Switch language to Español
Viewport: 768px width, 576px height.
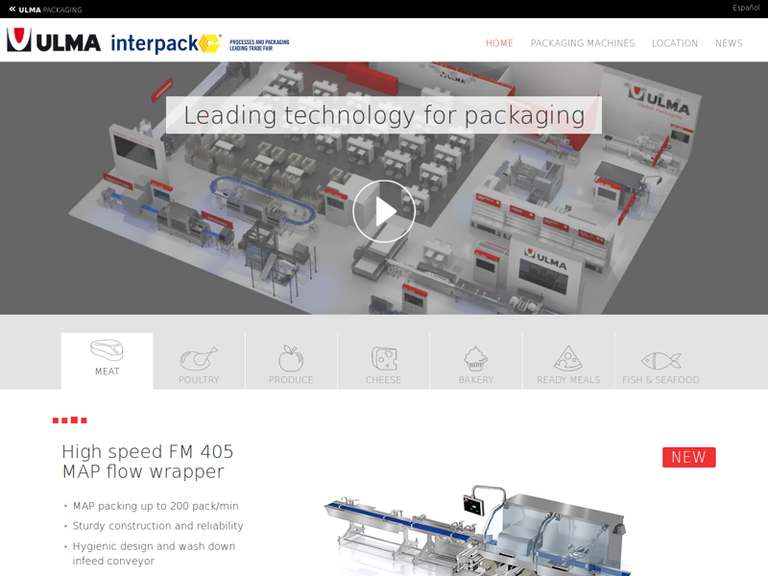[745, 8]
